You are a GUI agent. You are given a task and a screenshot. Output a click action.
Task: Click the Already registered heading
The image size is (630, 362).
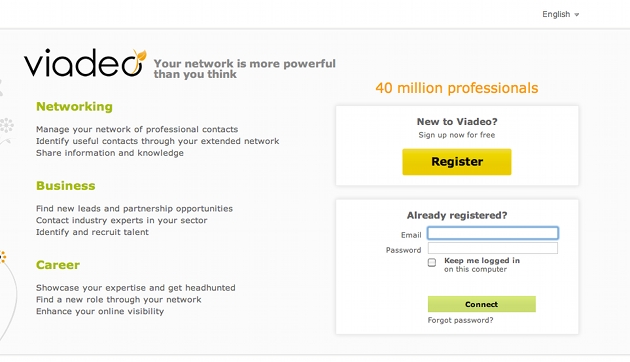[x=457, y=215]
